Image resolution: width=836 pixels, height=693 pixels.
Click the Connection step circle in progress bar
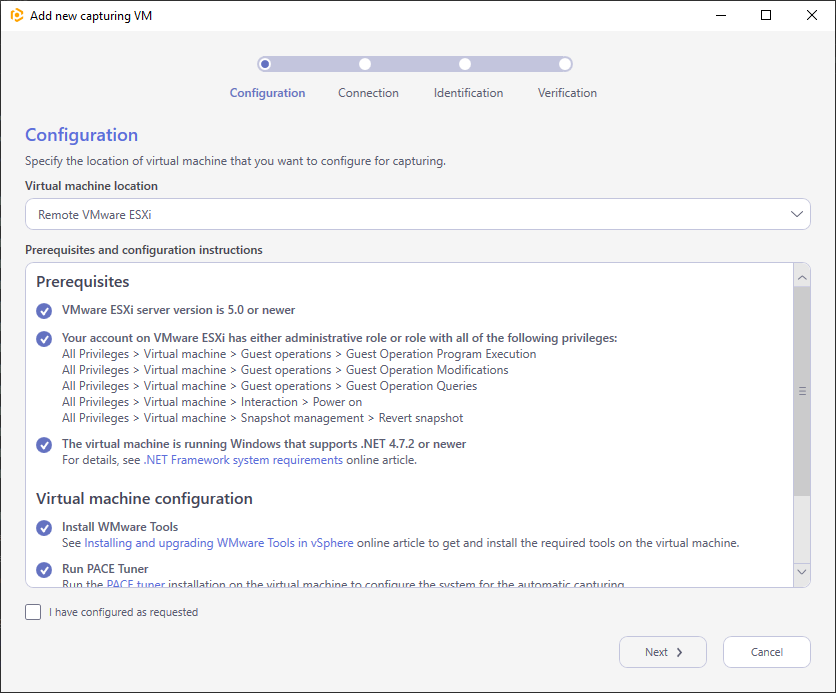[365, 64]
